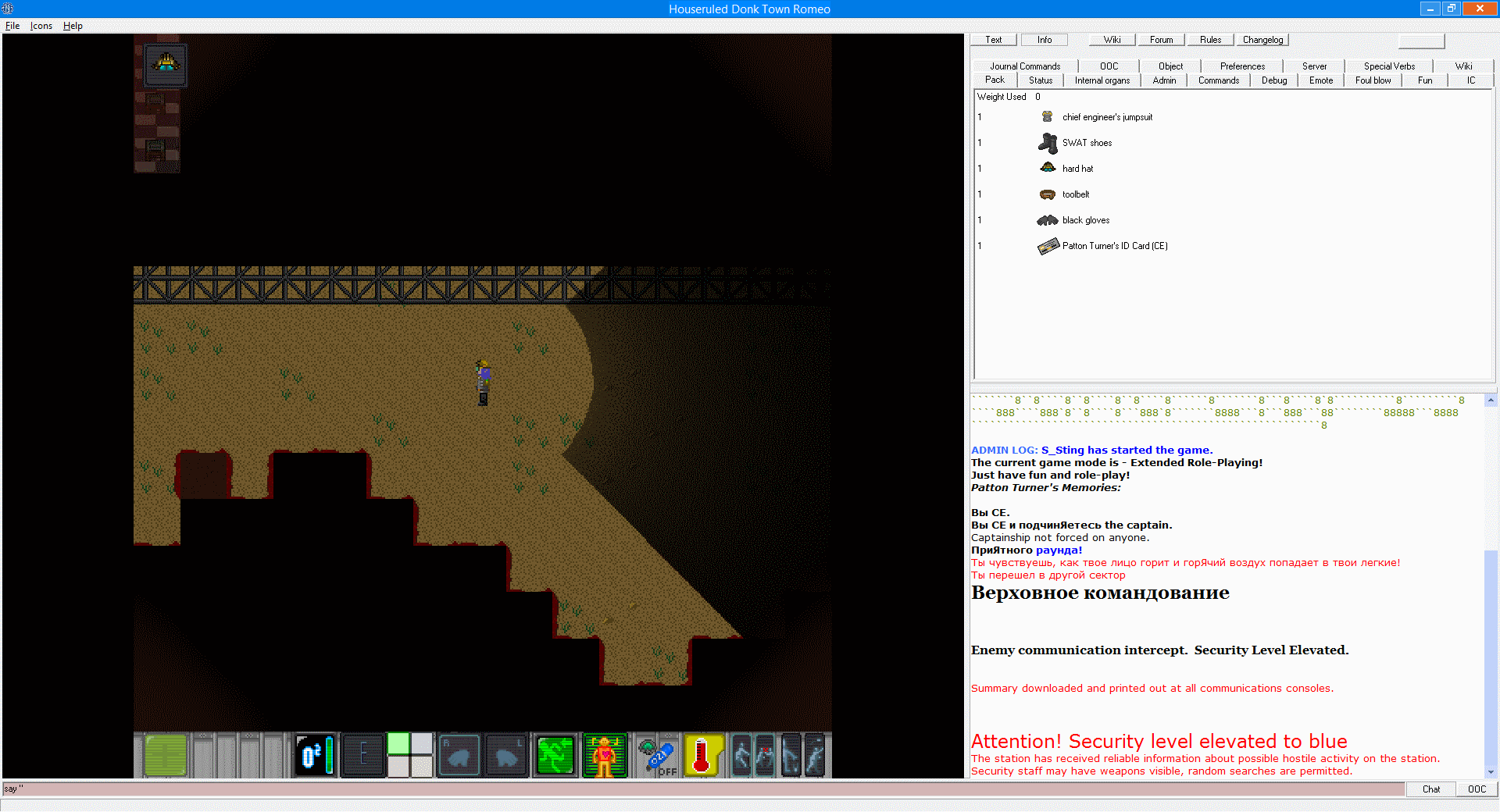This screenshot has height=812, width=1500.
Task: Click the toolbelt icon
Action: coord(1048,194)
